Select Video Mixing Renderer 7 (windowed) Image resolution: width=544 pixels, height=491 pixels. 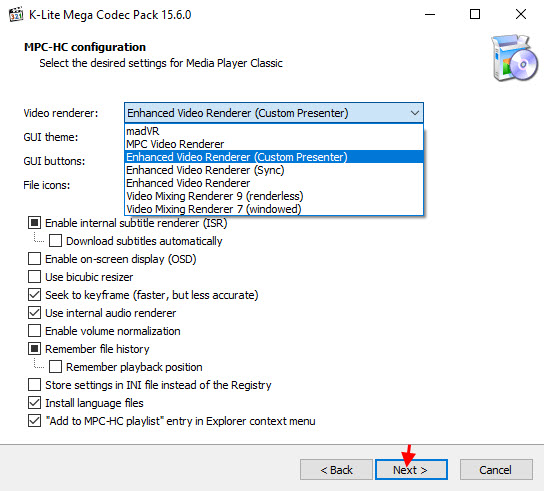(x=274, y=209)
